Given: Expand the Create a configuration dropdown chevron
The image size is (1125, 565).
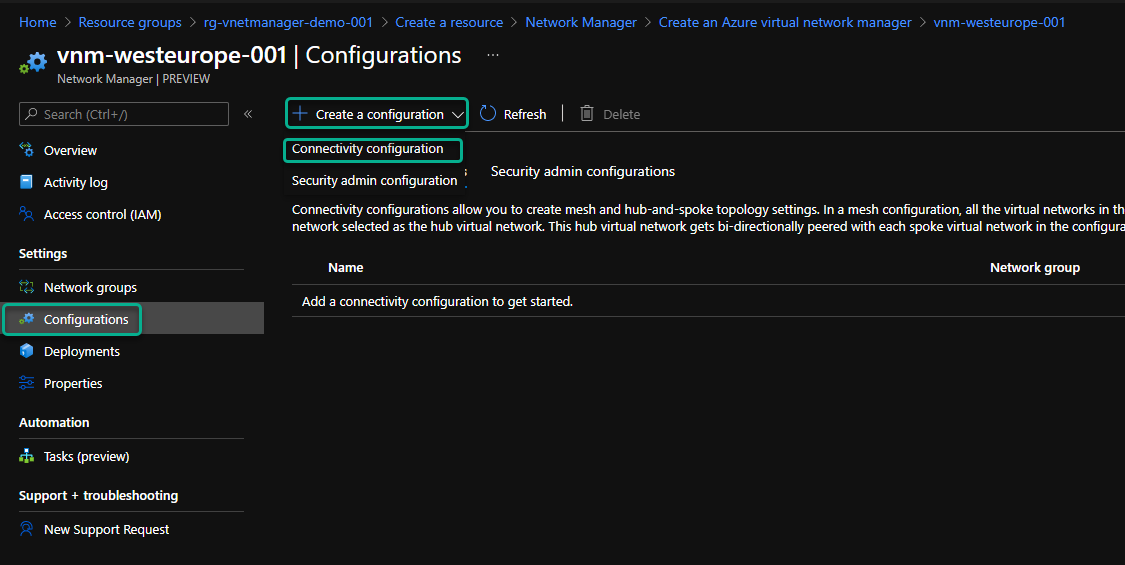Looking at the screenshot, I should point(458,115).
